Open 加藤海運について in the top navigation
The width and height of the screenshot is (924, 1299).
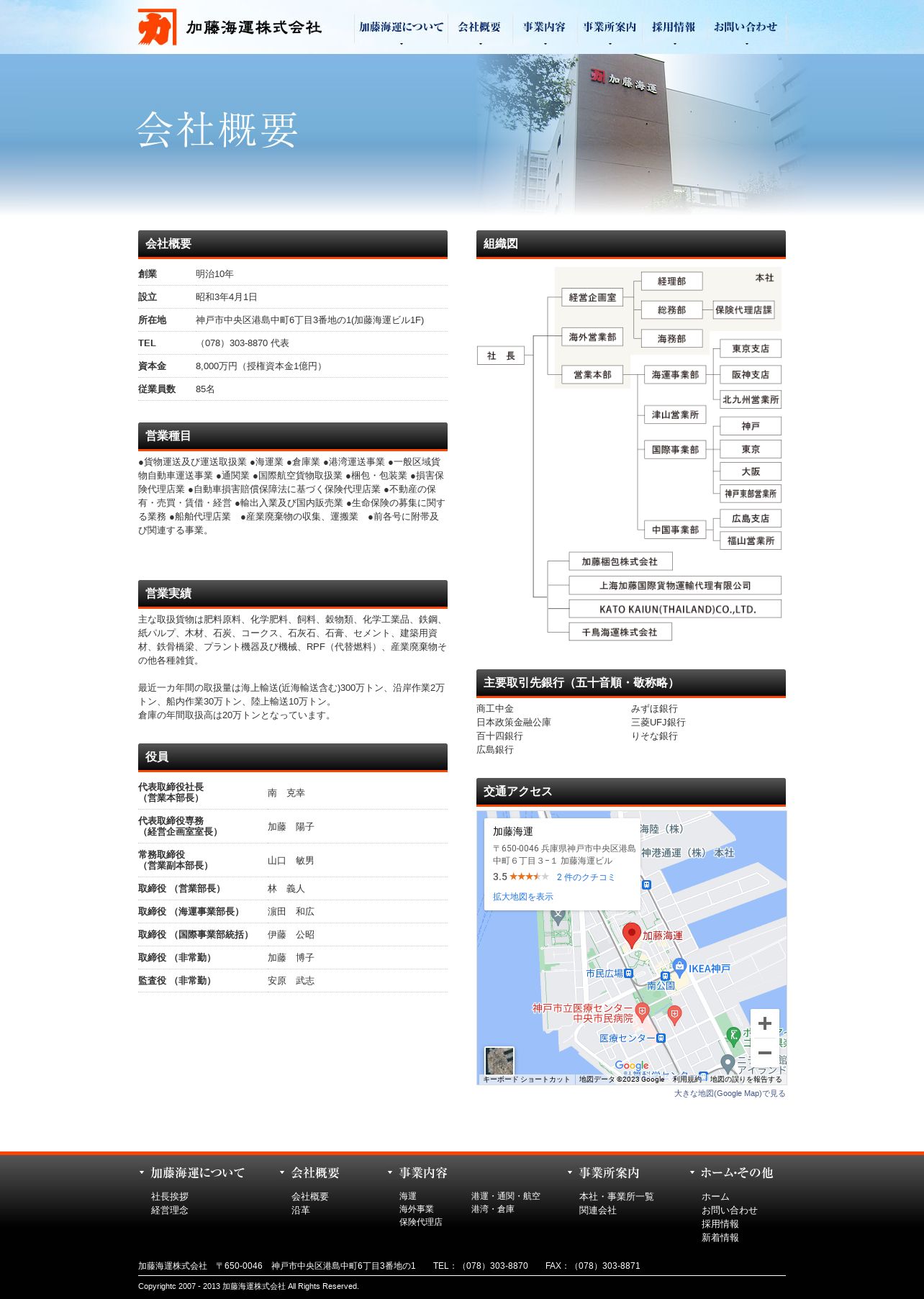(x=402, y=27)
